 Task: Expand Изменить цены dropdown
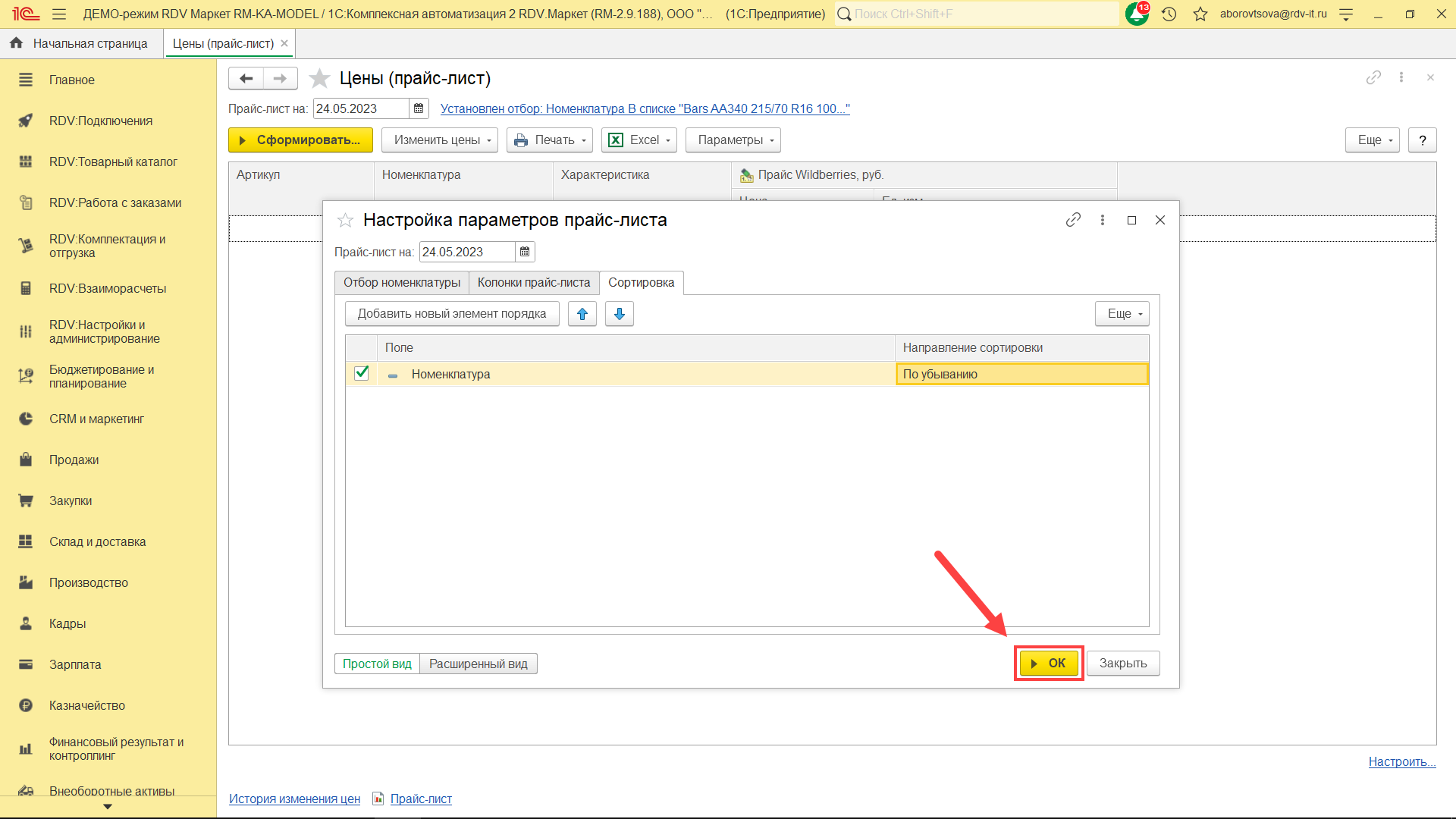coord(439,140)
